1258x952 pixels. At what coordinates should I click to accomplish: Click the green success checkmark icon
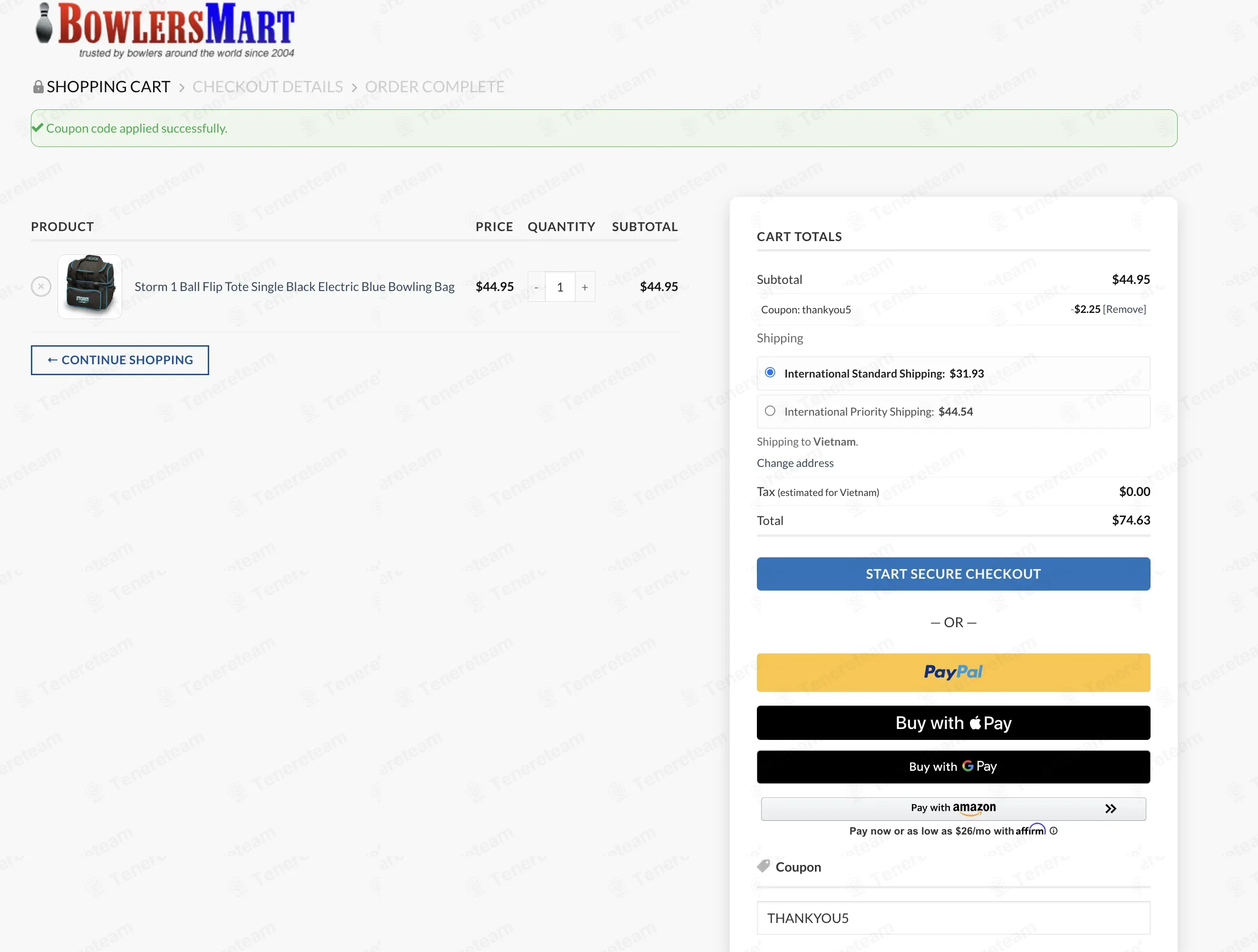(x=38, y=127)
